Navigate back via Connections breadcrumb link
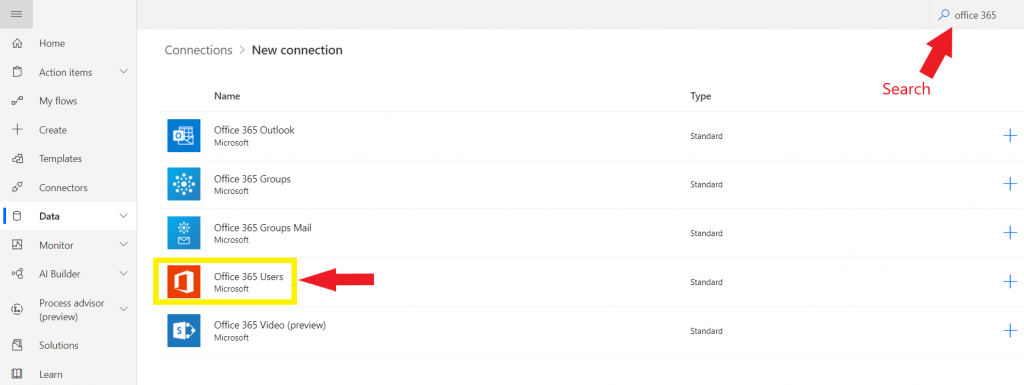This screenshot has height=385, width=1024. coord(199,50)
